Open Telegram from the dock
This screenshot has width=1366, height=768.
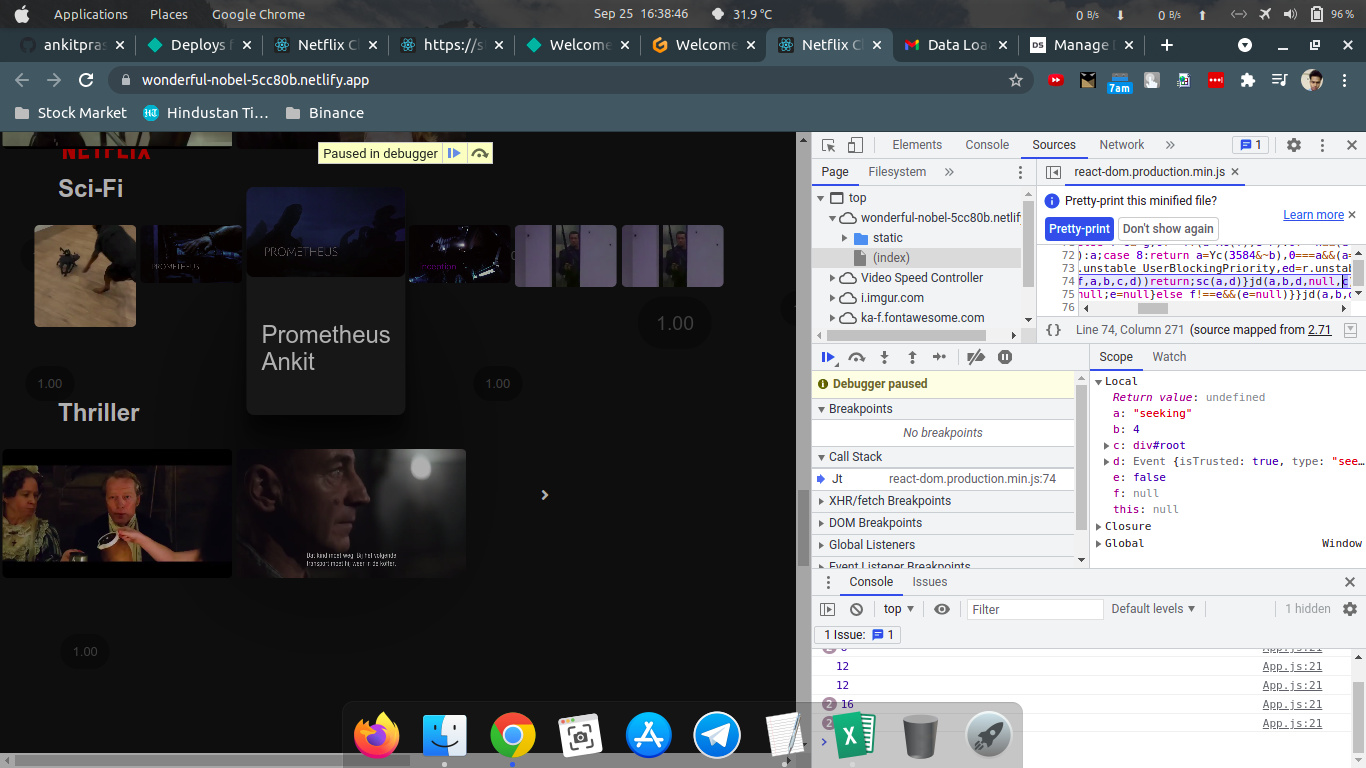coord(717,736)
